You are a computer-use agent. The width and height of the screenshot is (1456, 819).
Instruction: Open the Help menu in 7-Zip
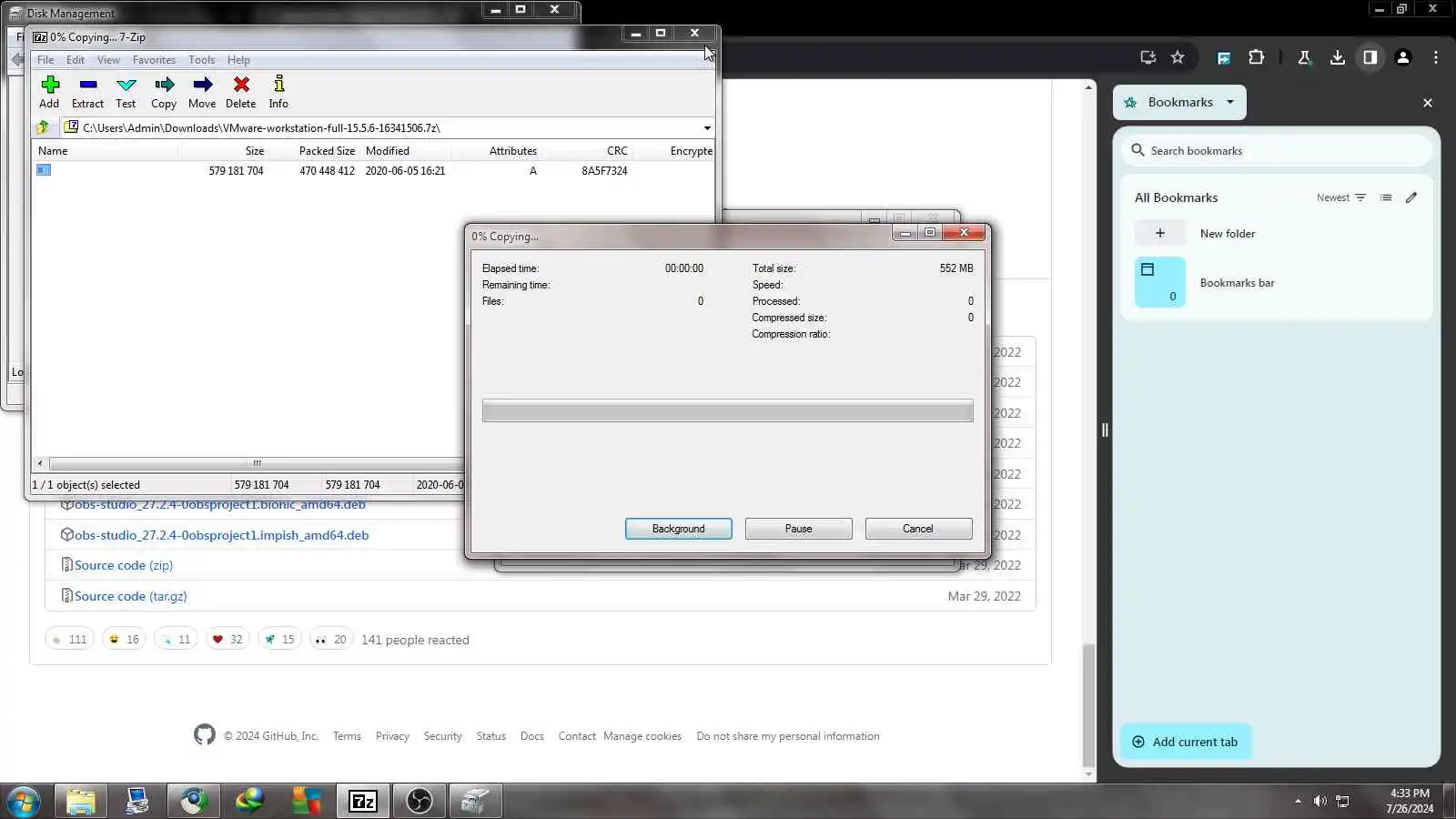238,60
